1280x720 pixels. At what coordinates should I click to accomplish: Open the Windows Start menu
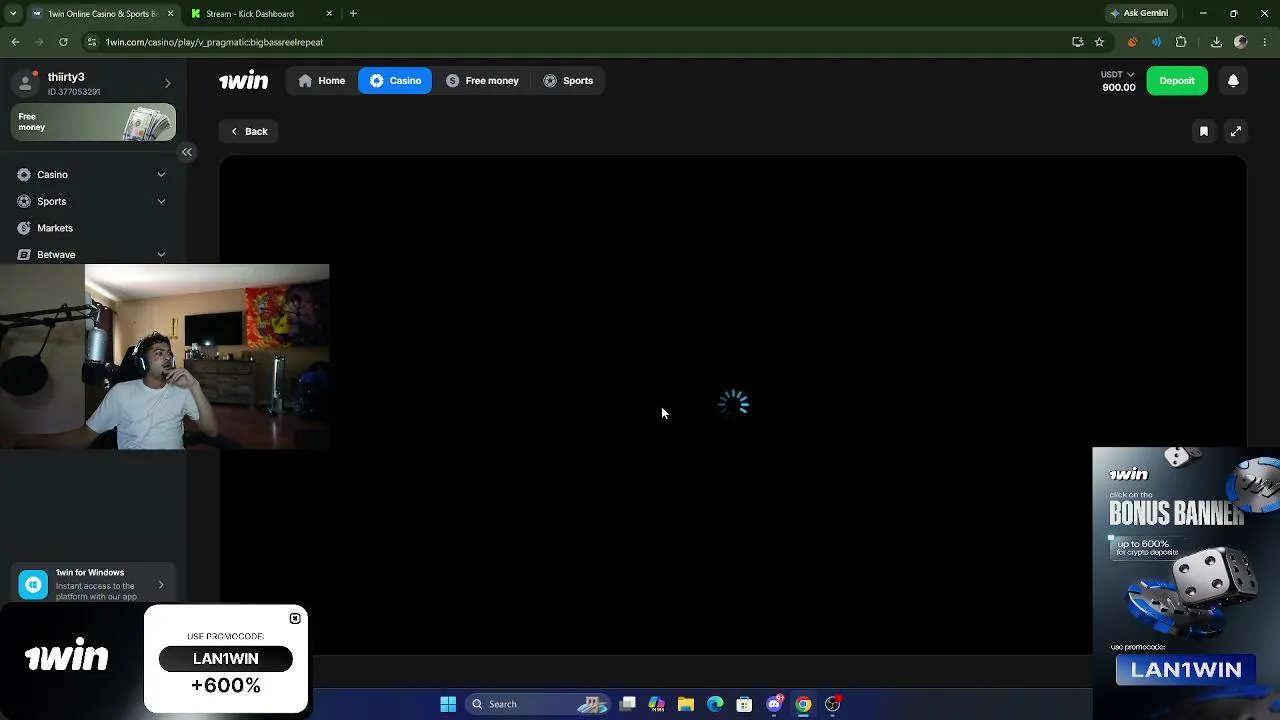click(448, 704)
